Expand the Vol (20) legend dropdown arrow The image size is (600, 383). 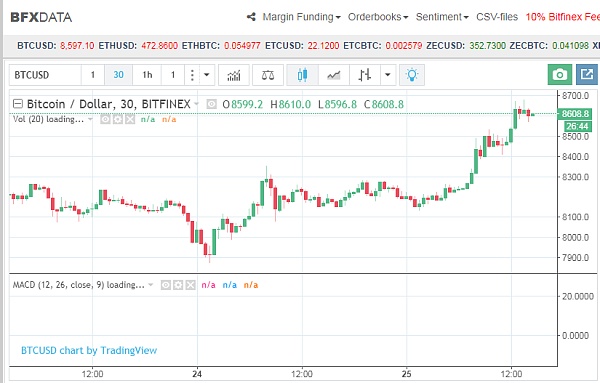pyautogui.click(x=90, y=119)
